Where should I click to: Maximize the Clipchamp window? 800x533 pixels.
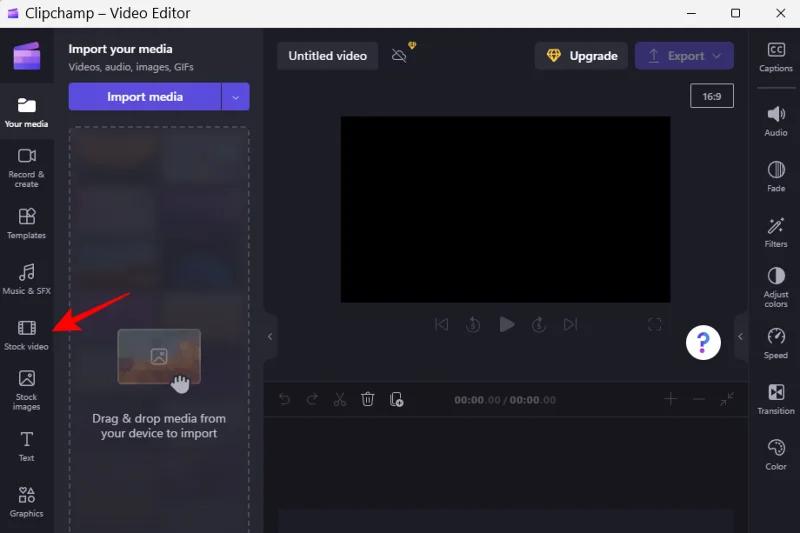click(735, 13)
